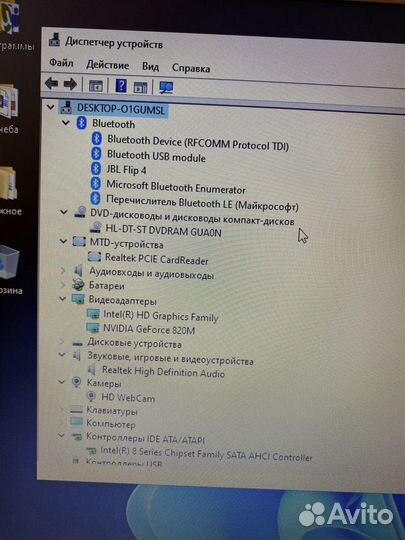Expand Дисковые устройства category

(62, 341)
